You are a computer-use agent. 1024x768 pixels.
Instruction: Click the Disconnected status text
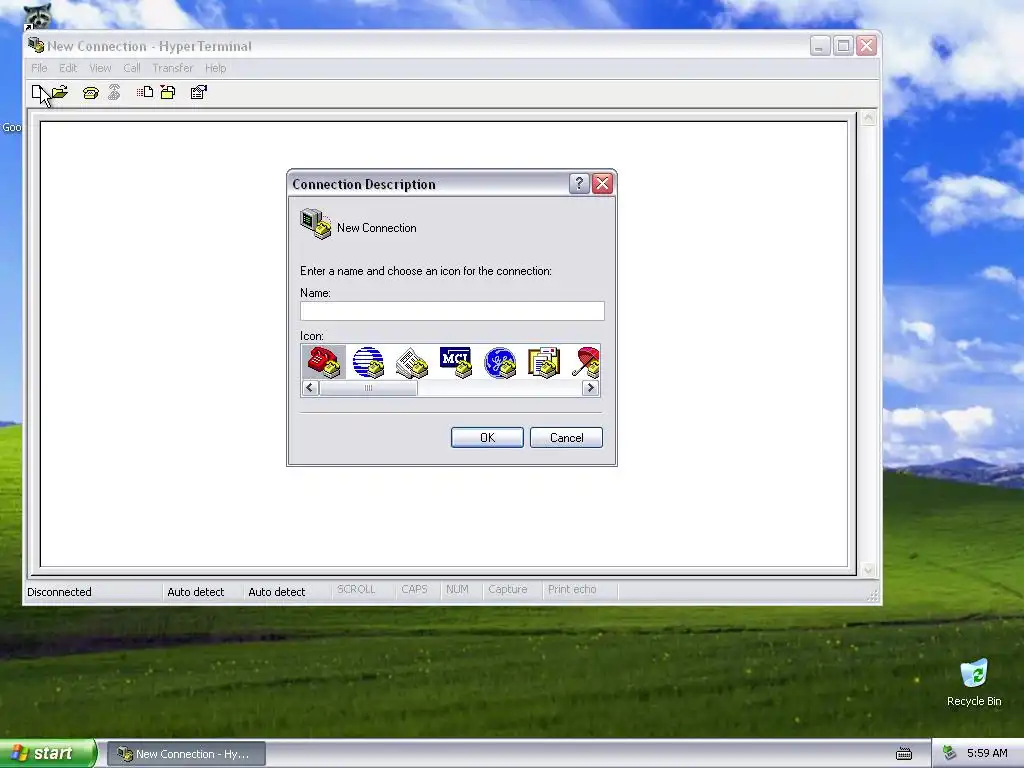(59, 592)
